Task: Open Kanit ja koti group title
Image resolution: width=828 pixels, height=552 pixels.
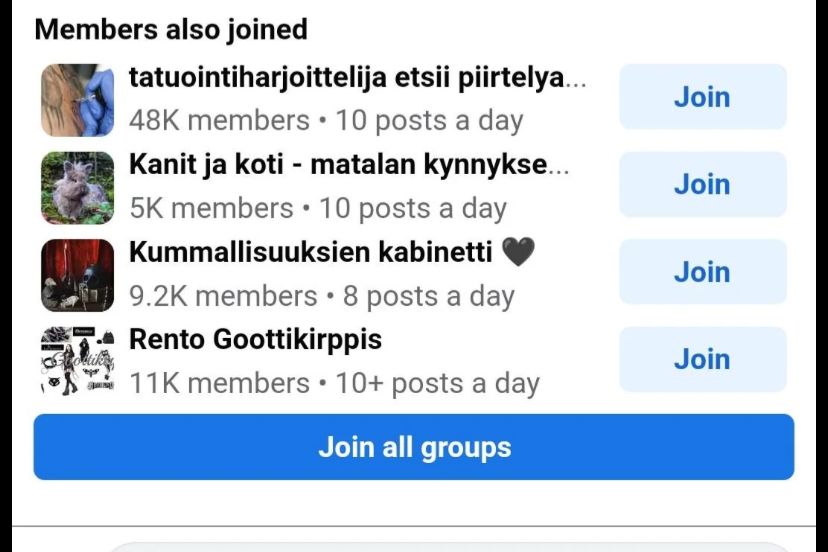Action: (348, 165)
